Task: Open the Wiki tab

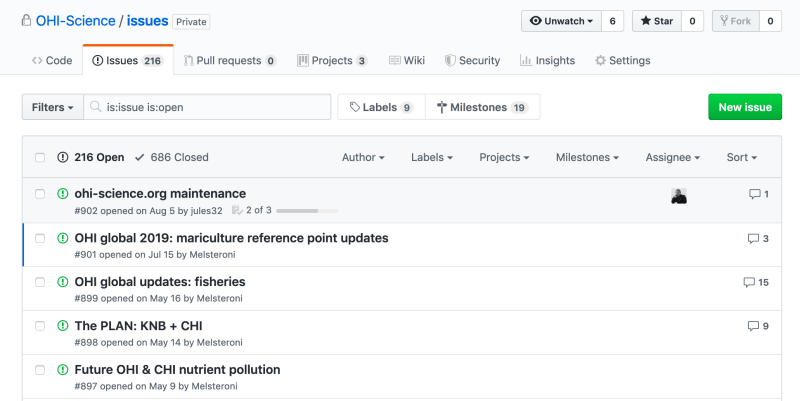Action: point(407,60)
